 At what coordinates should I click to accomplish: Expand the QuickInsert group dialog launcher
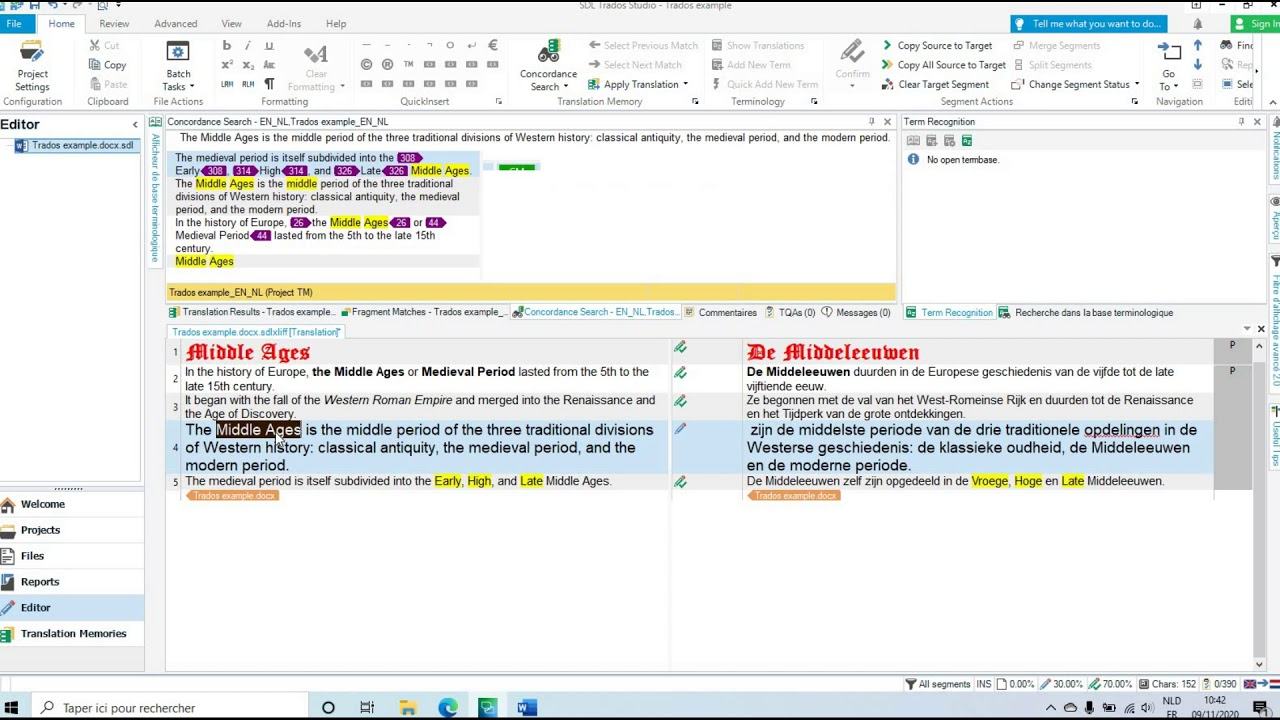[x=499, y=101]
